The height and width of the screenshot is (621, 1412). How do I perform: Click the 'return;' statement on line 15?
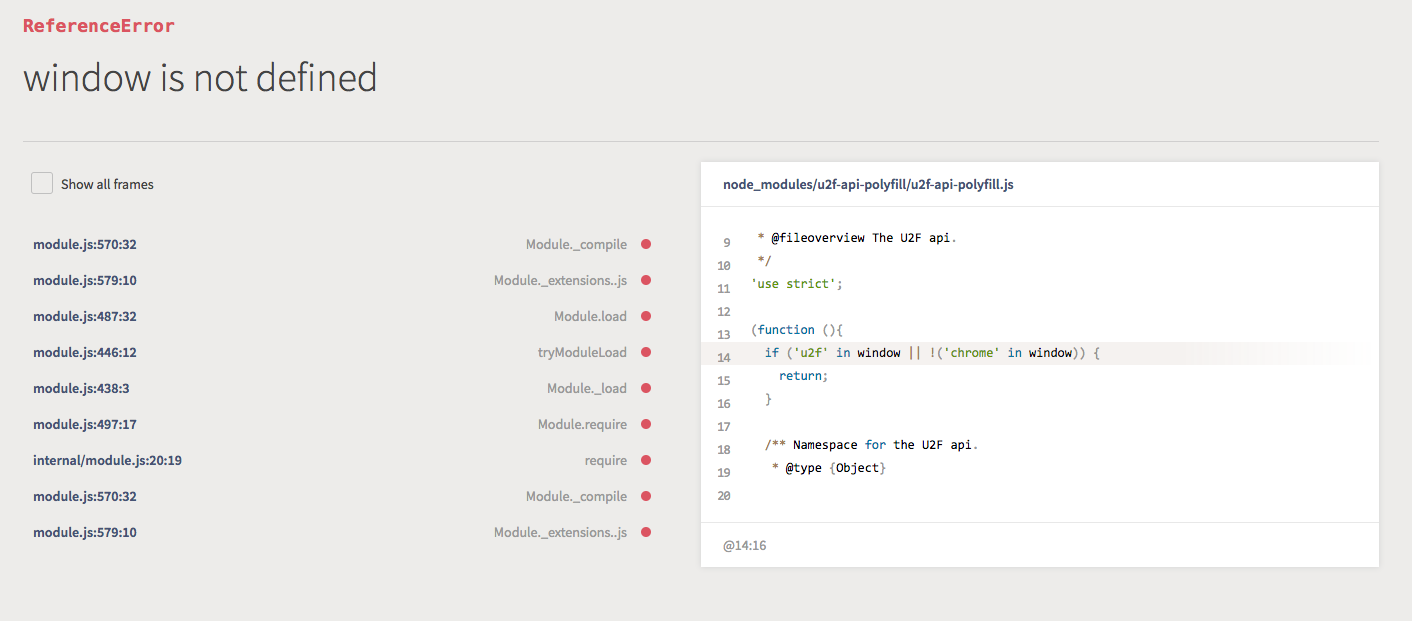pyautogui.click(x=804, y=376)
